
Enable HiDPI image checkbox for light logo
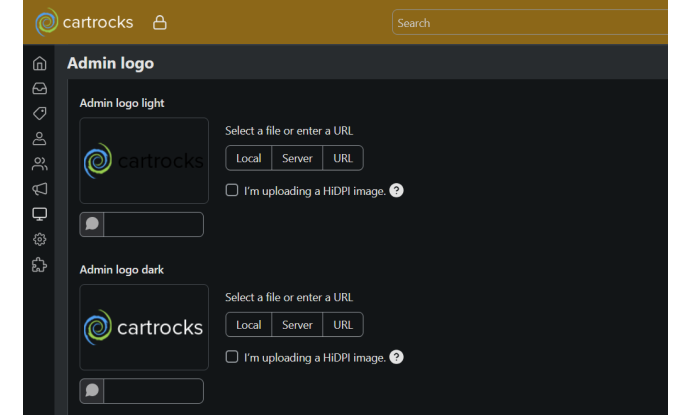pos(232,190)
